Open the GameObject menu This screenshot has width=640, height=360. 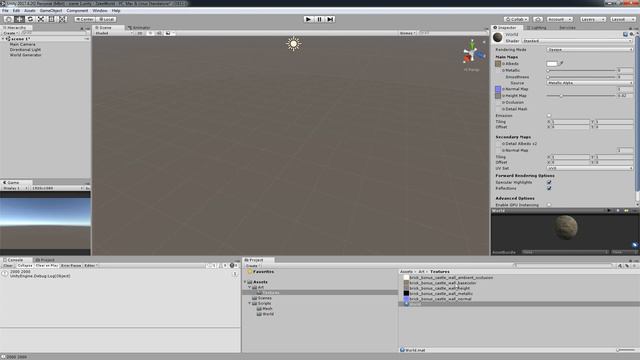click(51, 11)
